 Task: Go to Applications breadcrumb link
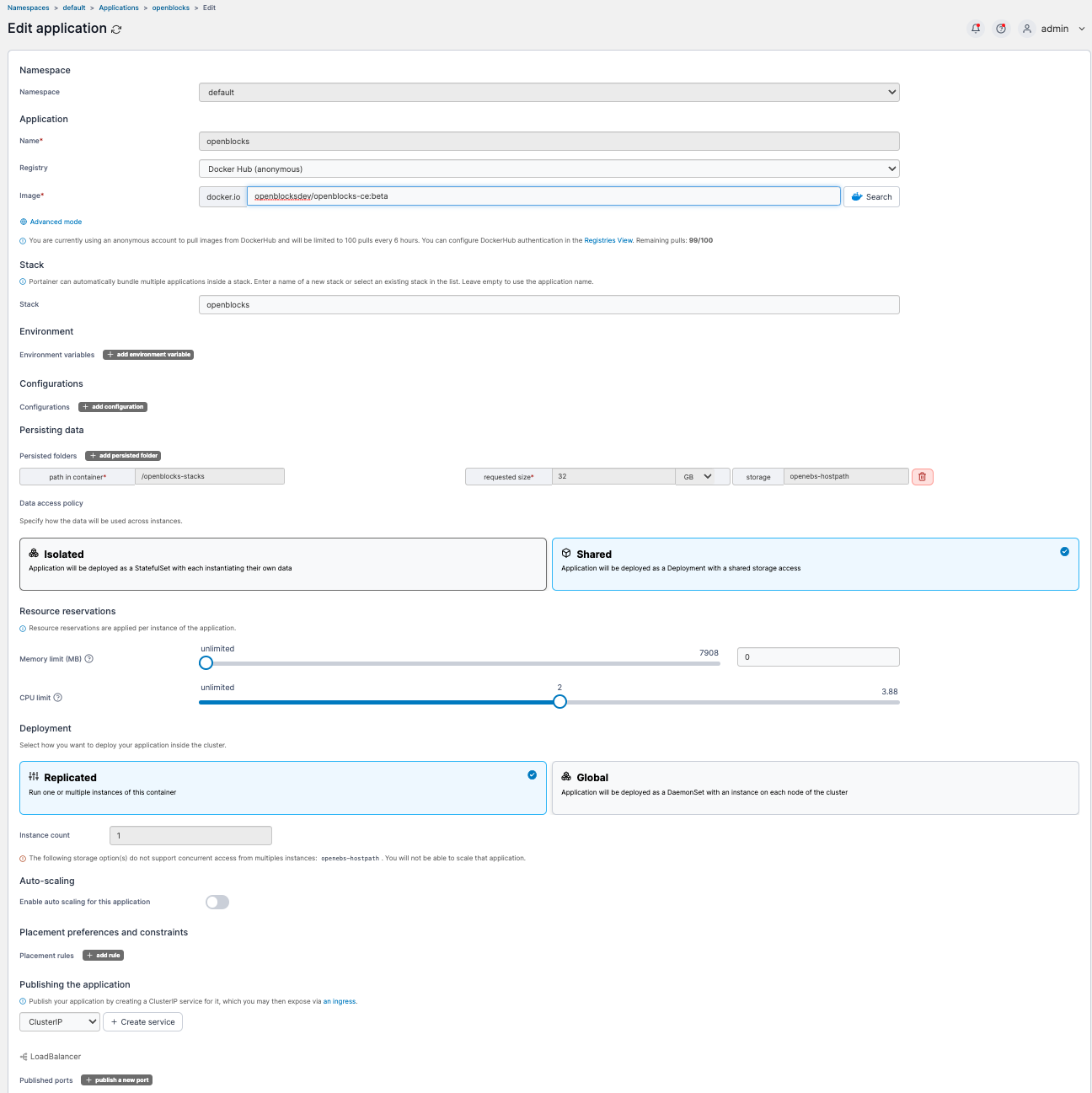click(119, 8)
